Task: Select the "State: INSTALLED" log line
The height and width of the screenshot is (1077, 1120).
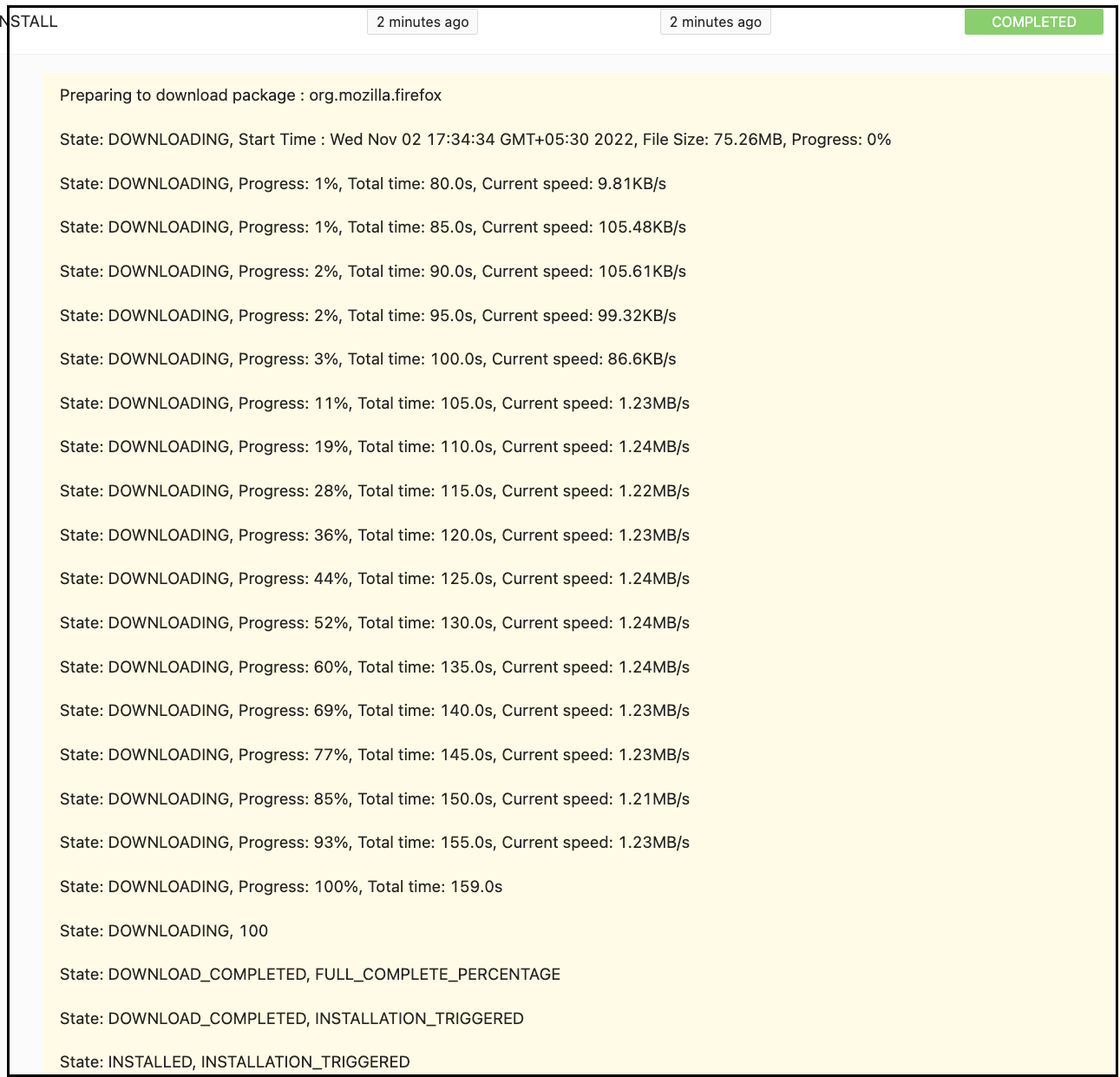Action: coord(234,1062)
